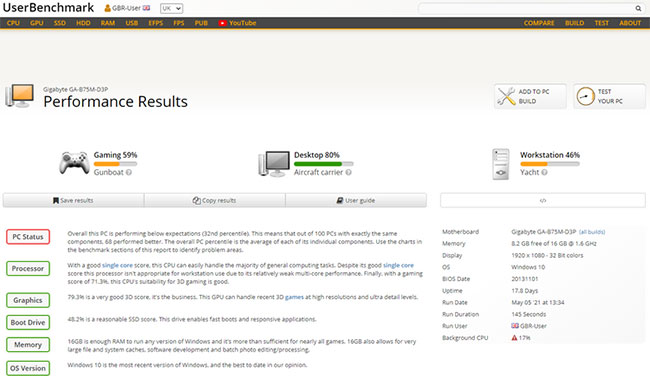Click the OS Version badge
This screenshot has height=386, width=650.
(28, 368)
